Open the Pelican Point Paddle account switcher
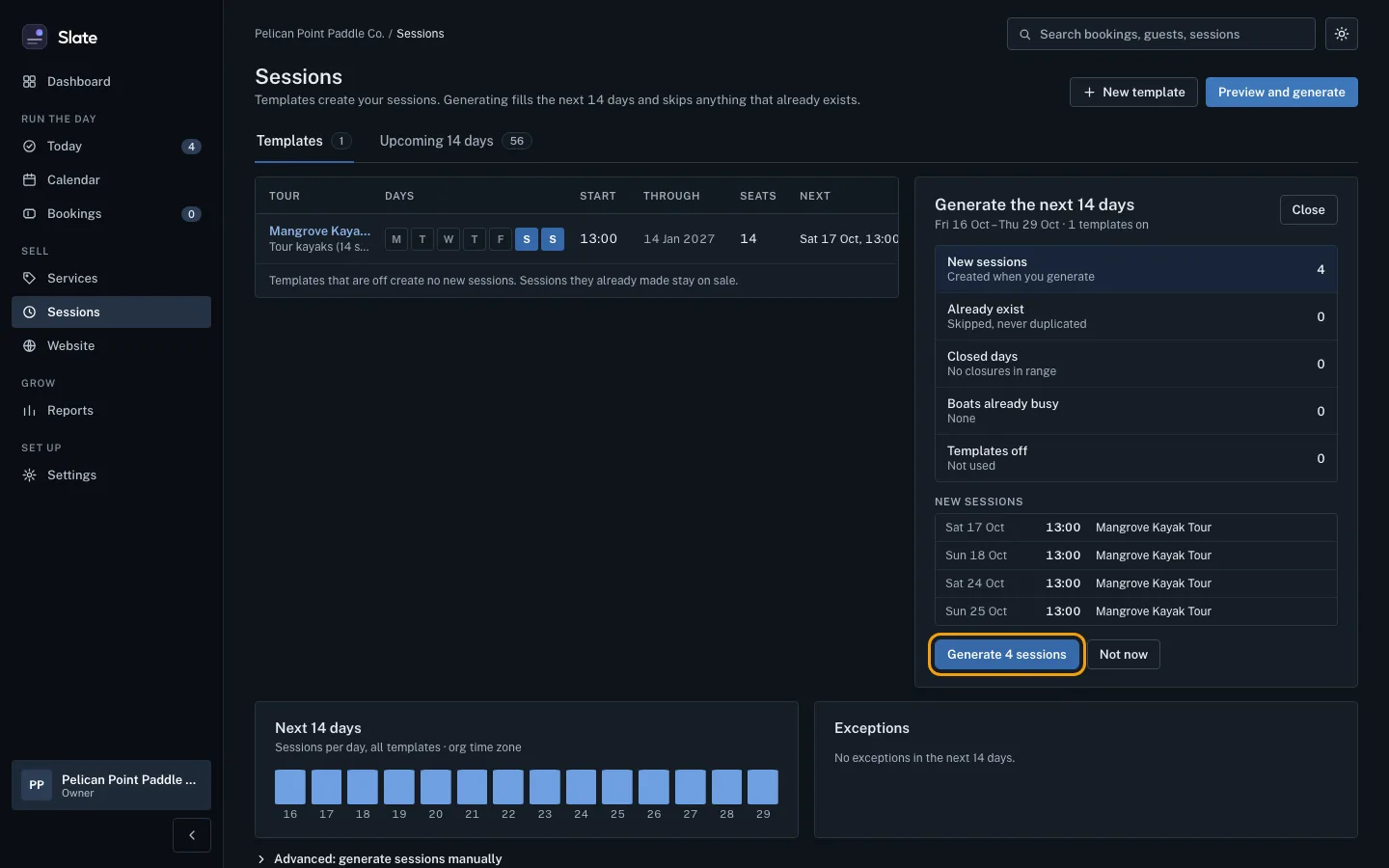Viewport: 1389px width, 868px height. click(x=111, y=785)
